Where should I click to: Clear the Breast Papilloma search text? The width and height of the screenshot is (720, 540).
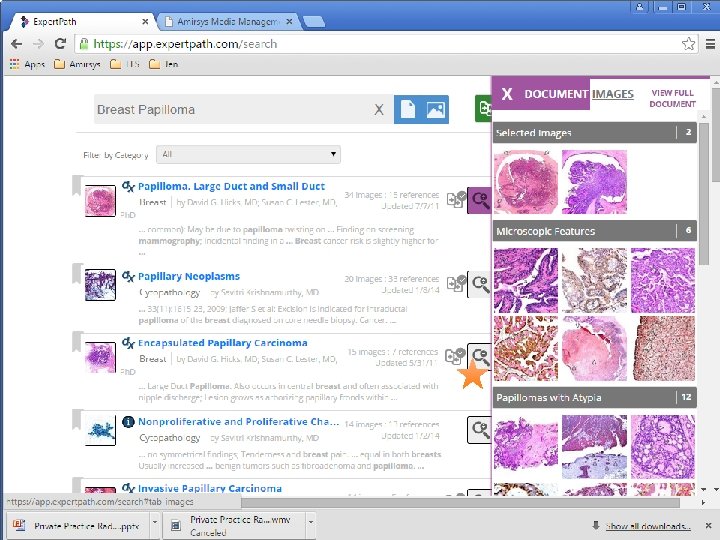pos(378,110)
